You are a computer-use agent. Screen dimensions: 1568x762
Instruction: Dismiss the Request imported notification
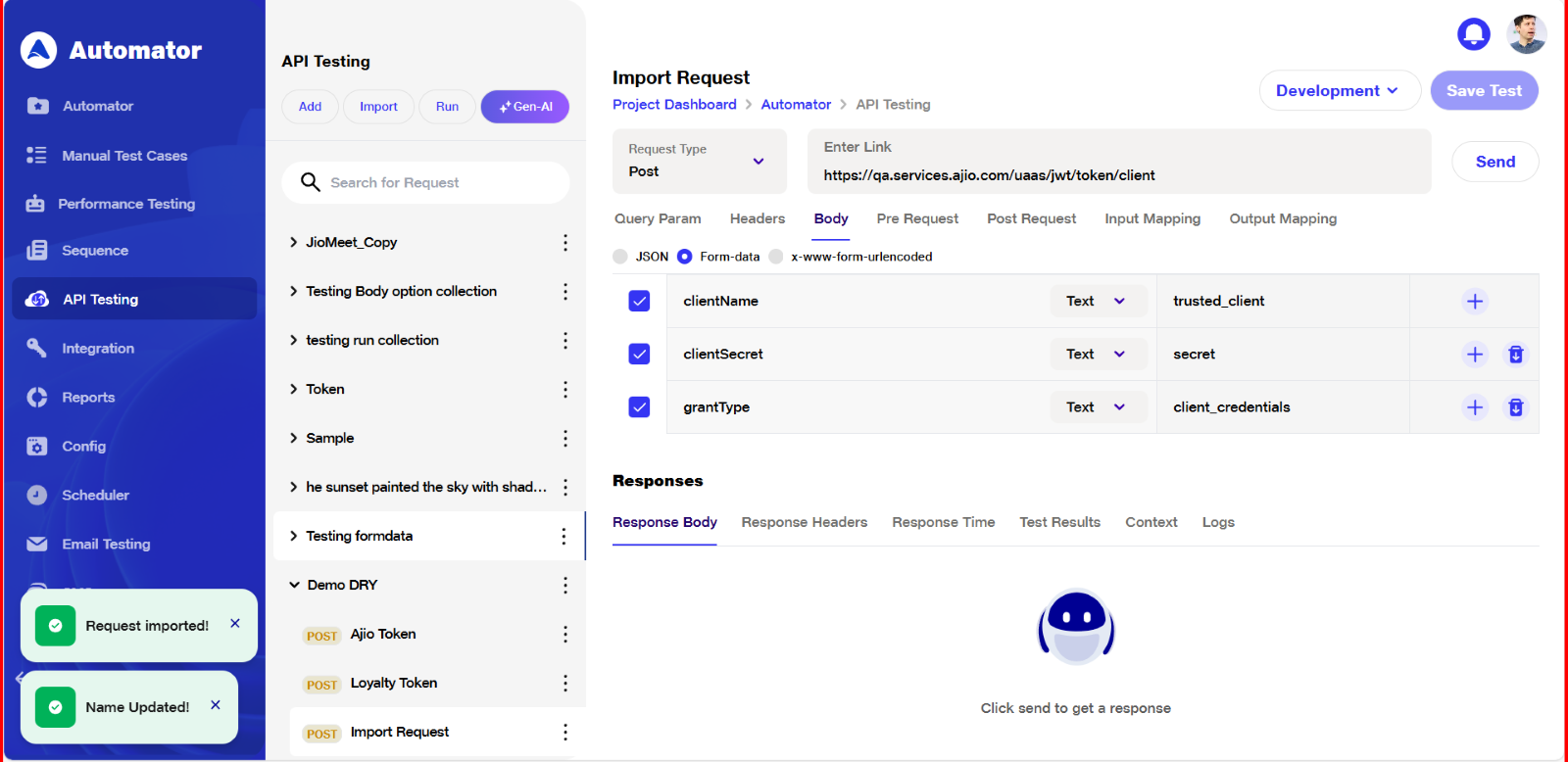(235, 624)
